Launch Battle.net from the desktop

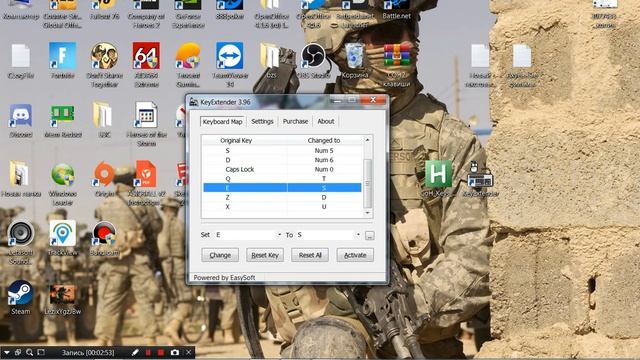[x=396, y=6]
